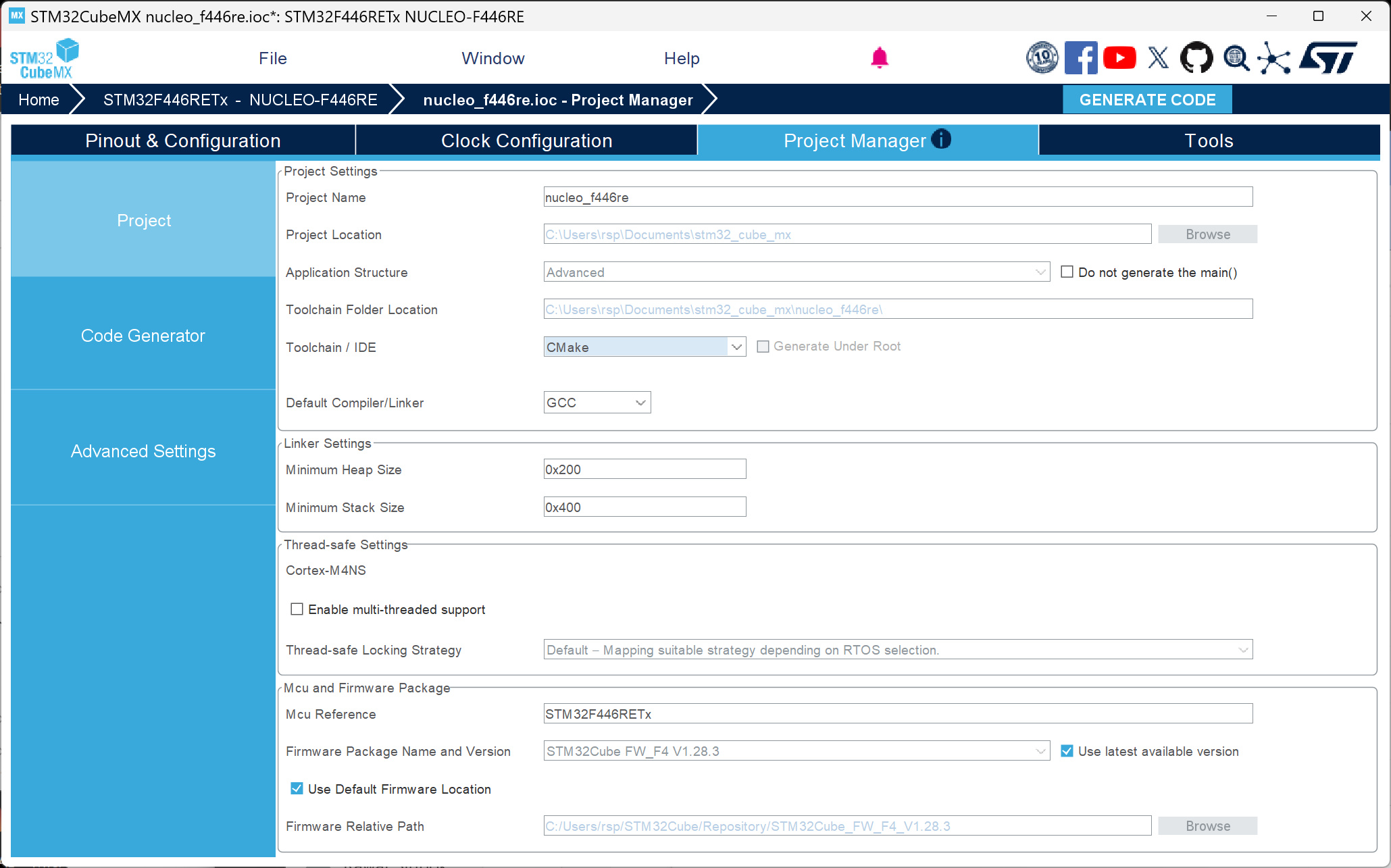This screenshot has width=1391, height=868.
Task: Click the 10-year anniversary badge icon
Action: pos(1042,58)
